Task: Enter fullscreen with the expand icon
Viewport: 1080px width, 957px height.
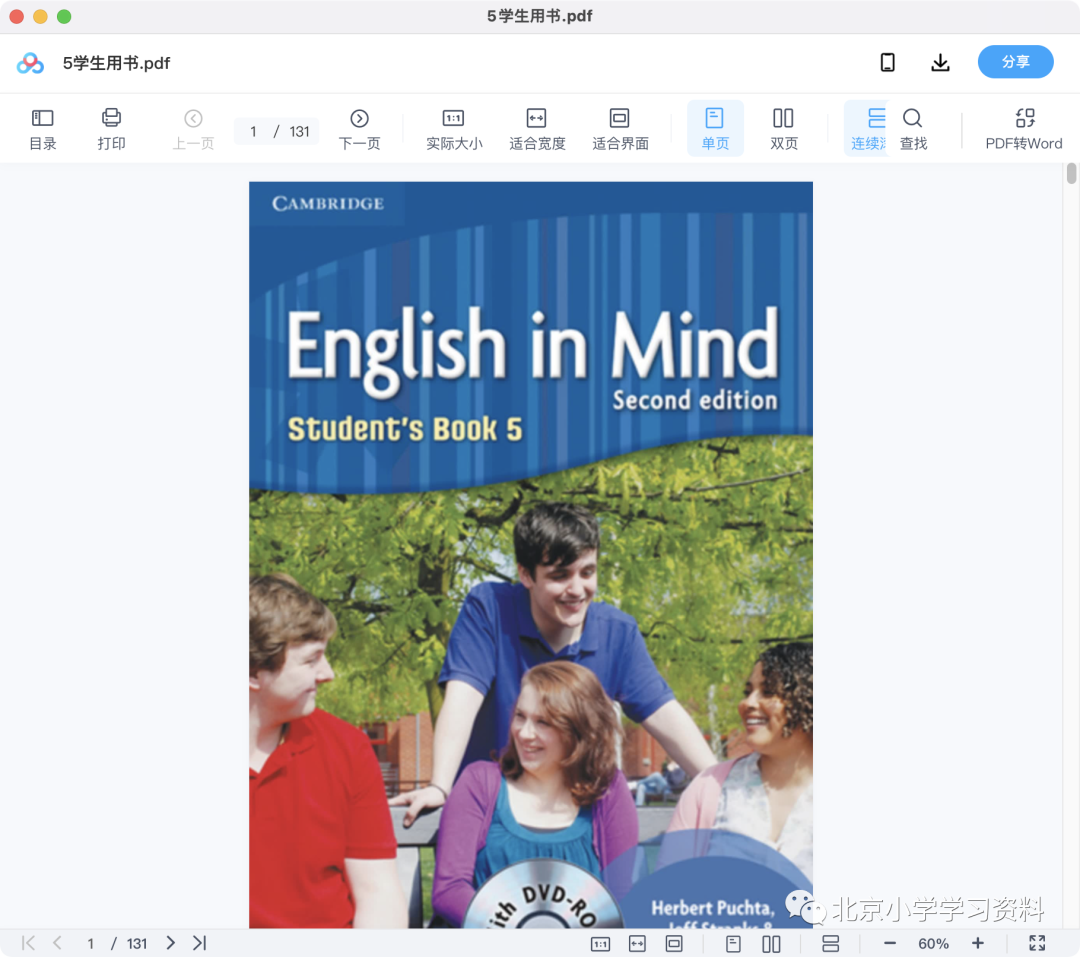Action: tap(1037, 943)
